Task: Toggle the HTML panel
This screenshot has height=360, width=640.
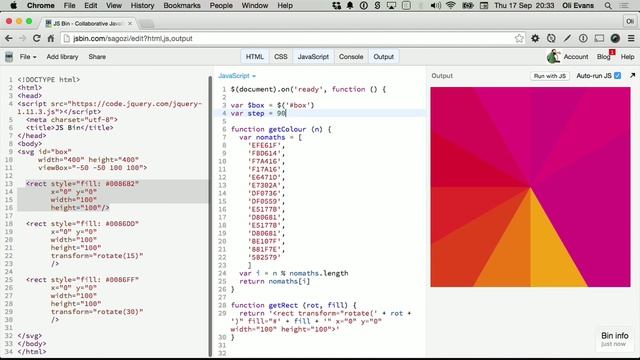Action: (x=254, y=57)
